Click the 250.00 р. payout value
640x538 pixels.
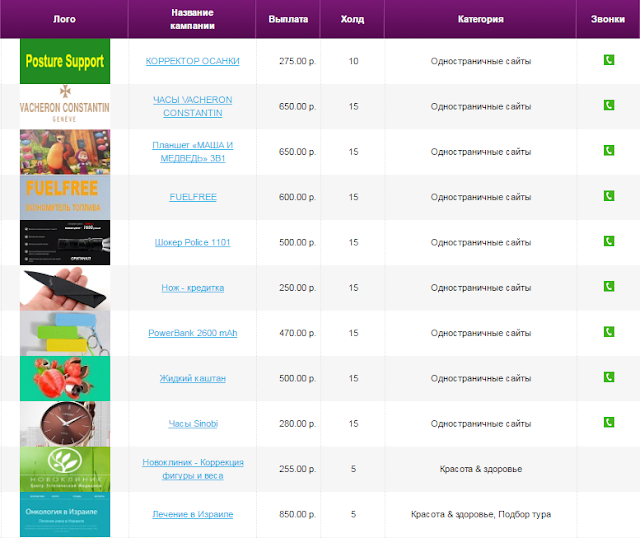298,287
